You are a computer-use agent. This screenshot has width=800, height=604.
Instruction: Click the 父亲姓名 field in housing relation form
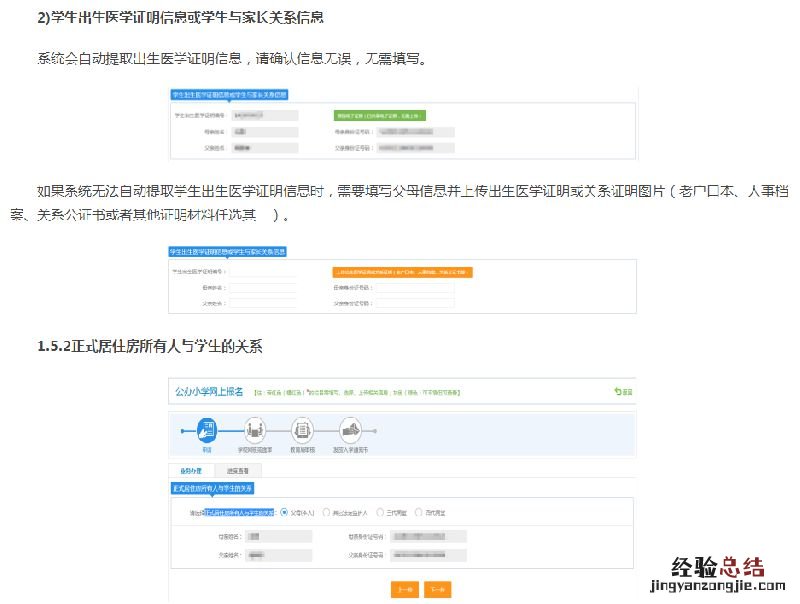pos(279,555)
